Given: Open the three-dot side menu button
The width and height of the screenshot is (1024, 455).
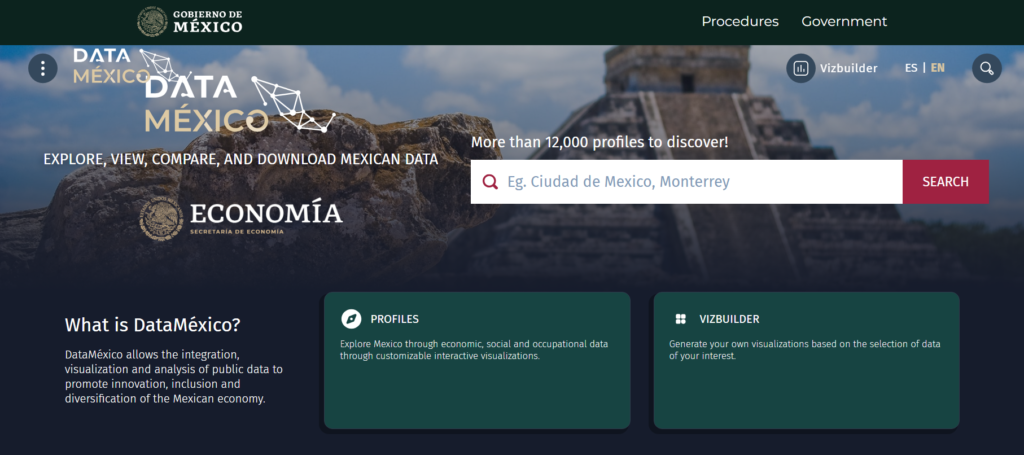Looking at the screenshot, I should point(43,68).
